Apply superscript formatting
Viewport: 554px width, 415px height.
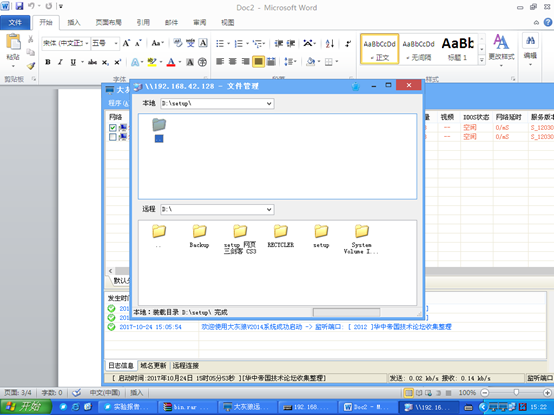click(117, 62)
